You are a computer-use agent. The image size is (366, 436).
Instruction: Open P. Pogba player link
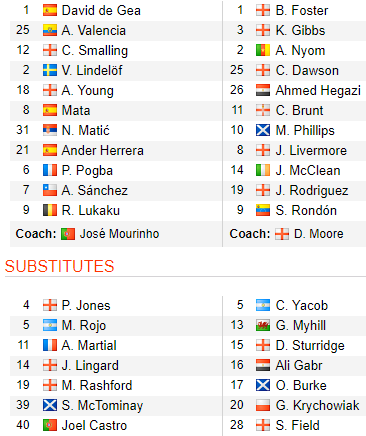87,171
